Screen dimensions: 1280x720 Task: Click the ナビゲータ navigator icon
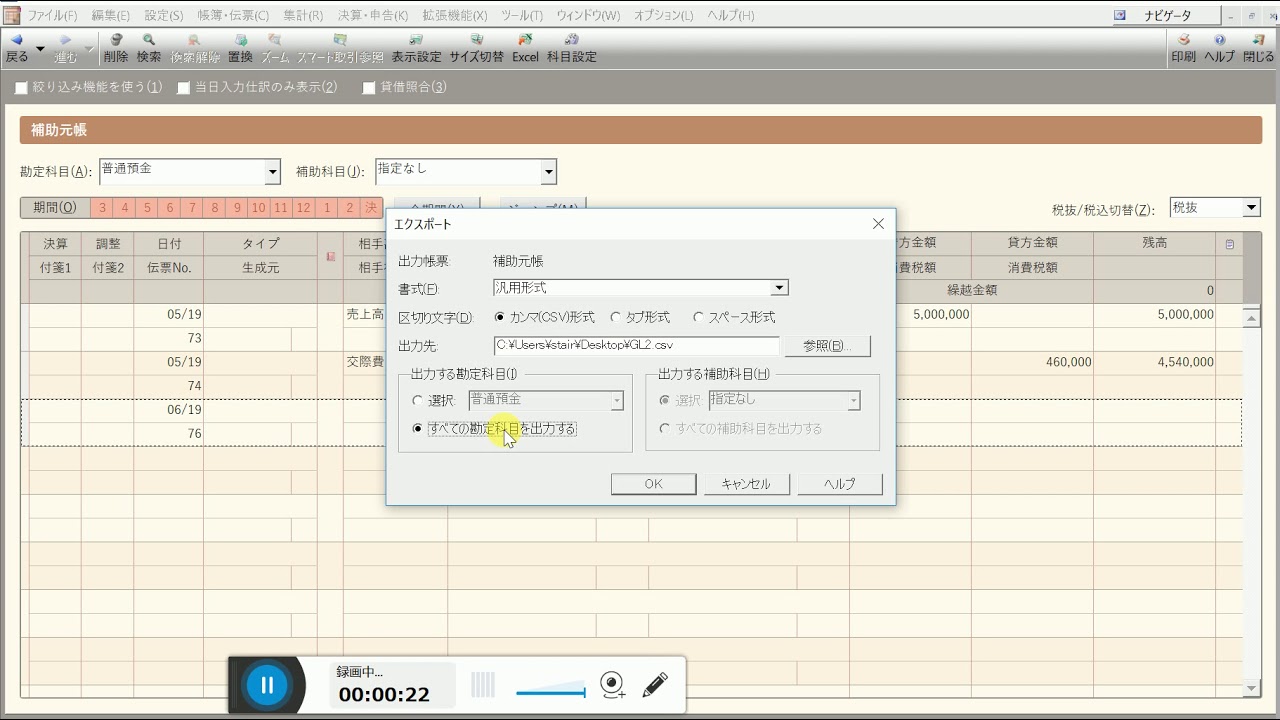pyautogui.click(x=1120, y=15)
